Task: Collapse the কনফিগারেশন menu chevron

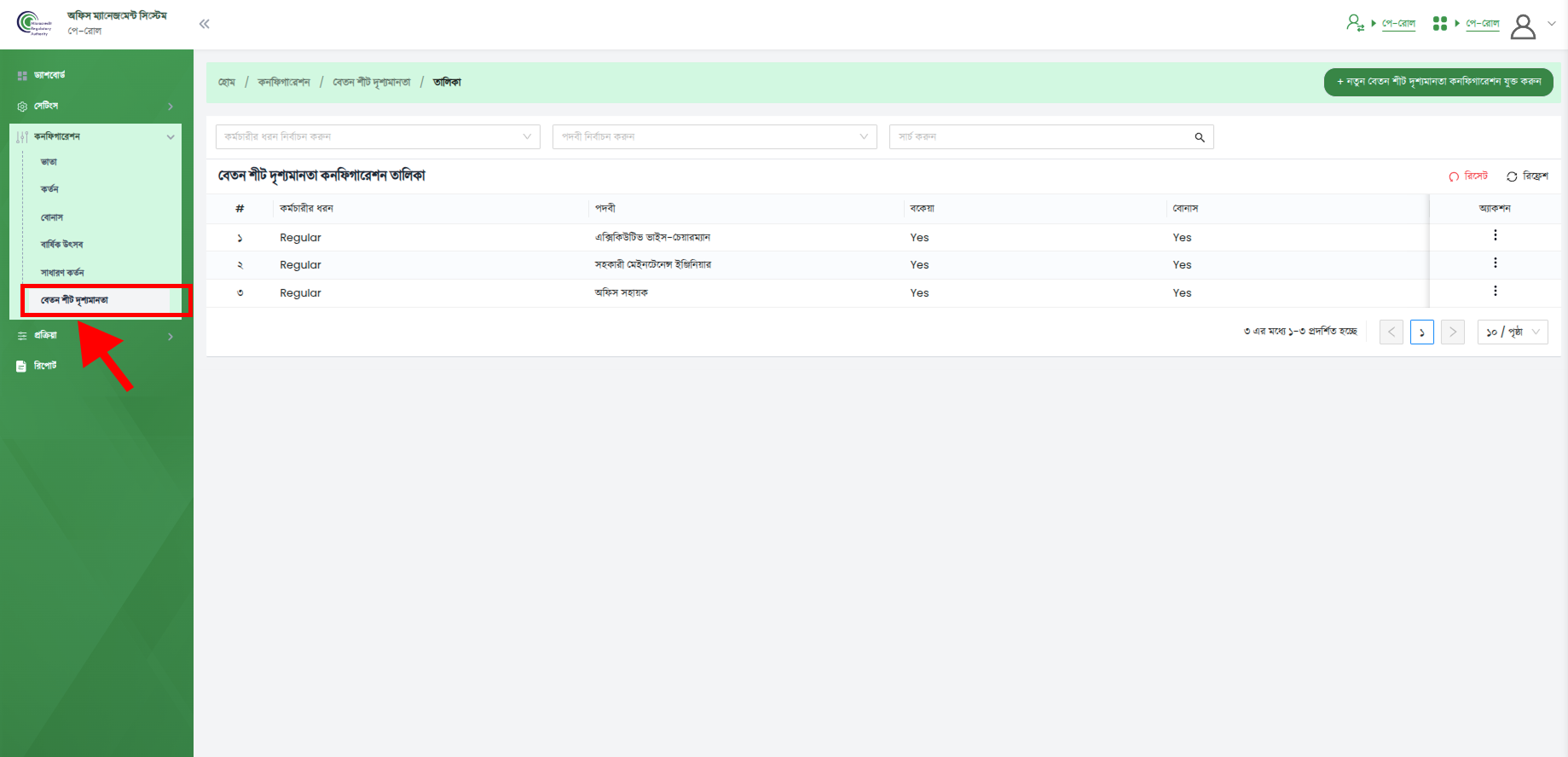Action: tap(171, 136)
